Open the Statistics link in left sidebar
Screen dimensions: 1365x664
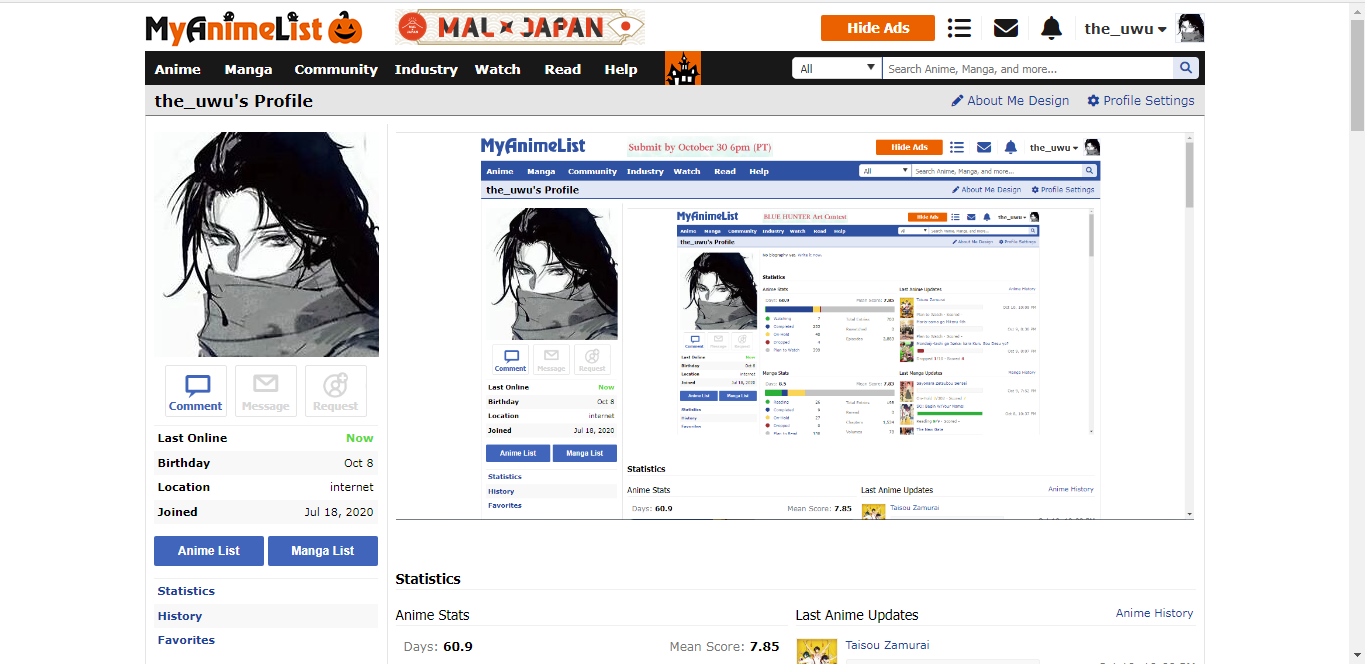click(x=186, y=591)
